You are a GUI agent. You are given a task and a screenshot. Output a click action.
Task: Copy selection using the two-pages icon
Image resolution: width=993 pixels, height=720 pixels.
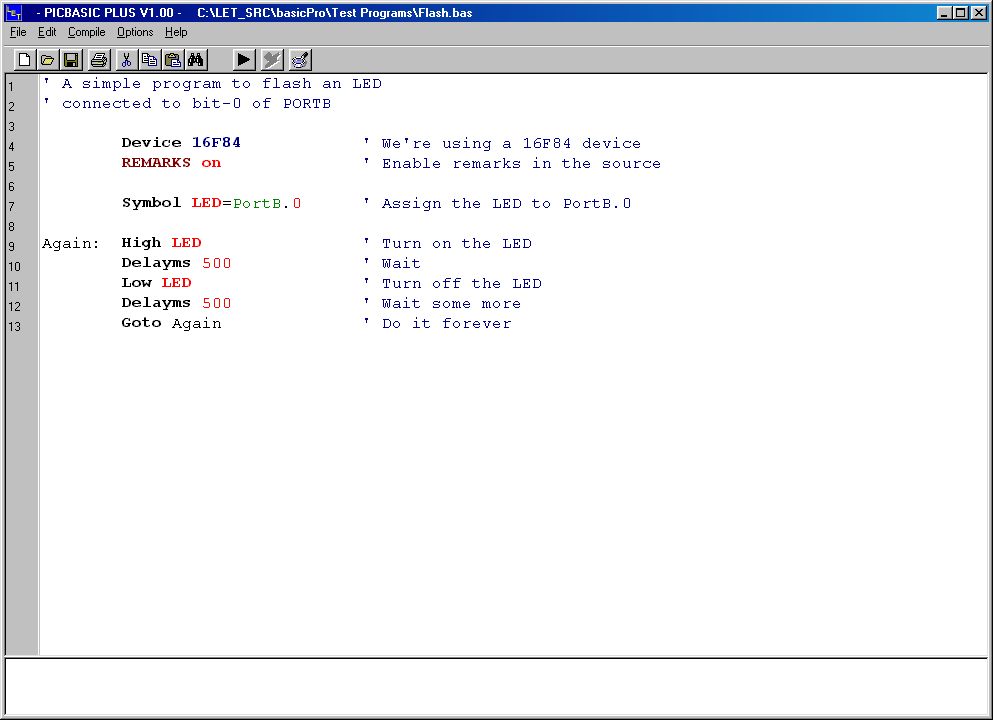(x=149, y=60)
